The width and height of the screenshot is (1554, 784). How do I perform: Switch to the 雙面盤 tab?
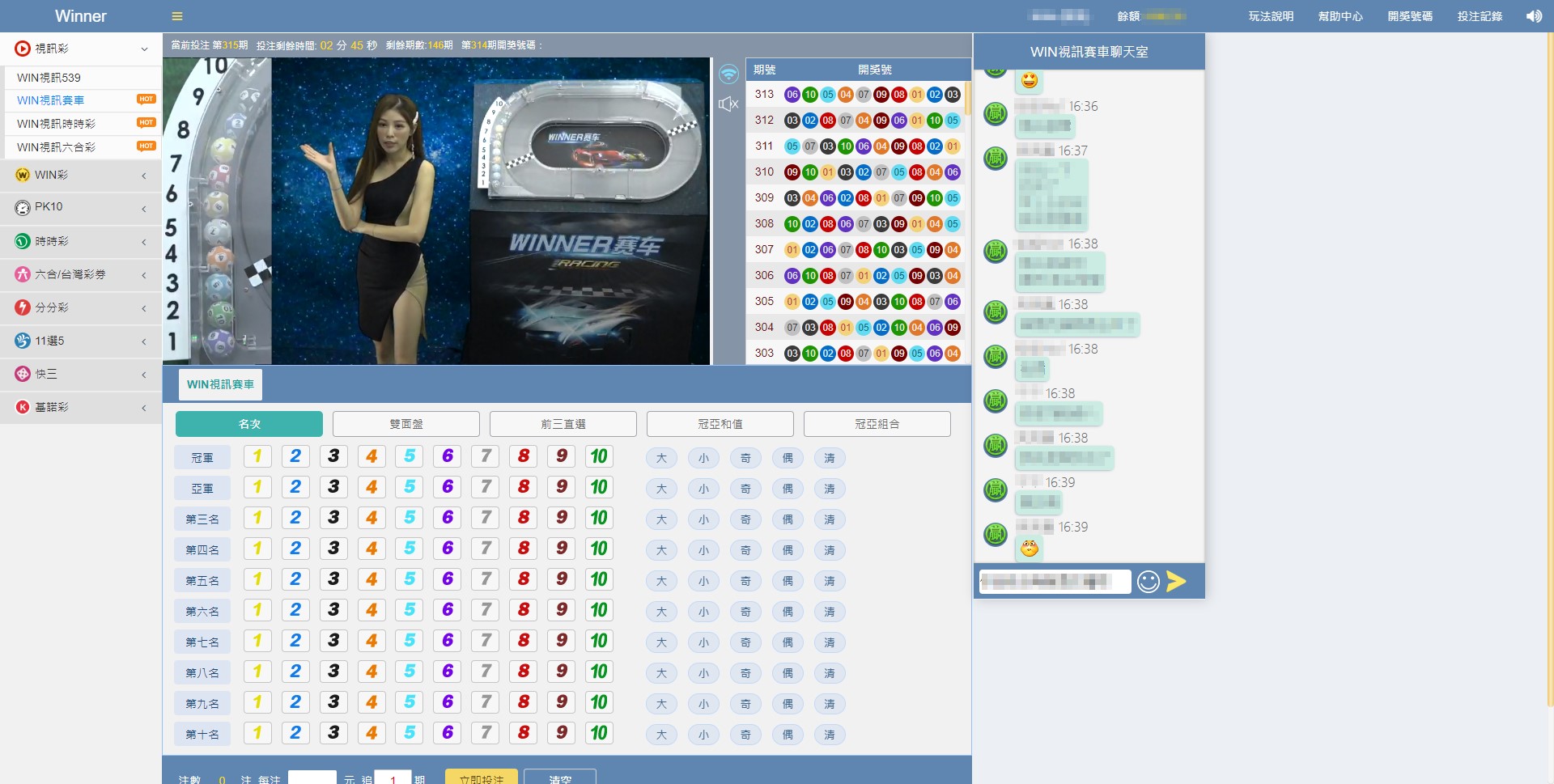(405, 424)
